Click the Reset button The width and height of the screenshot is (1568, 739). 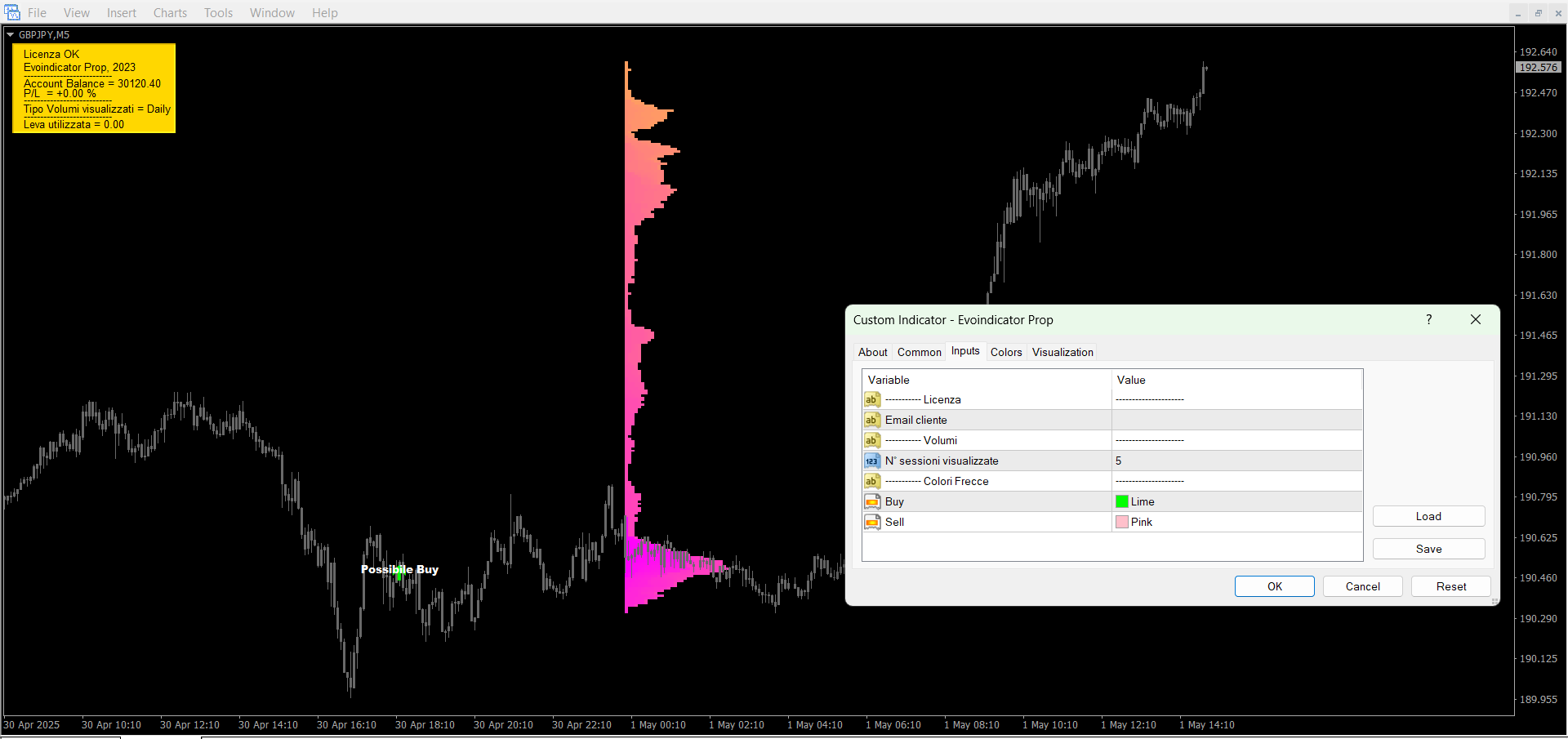coord(1450,586)
